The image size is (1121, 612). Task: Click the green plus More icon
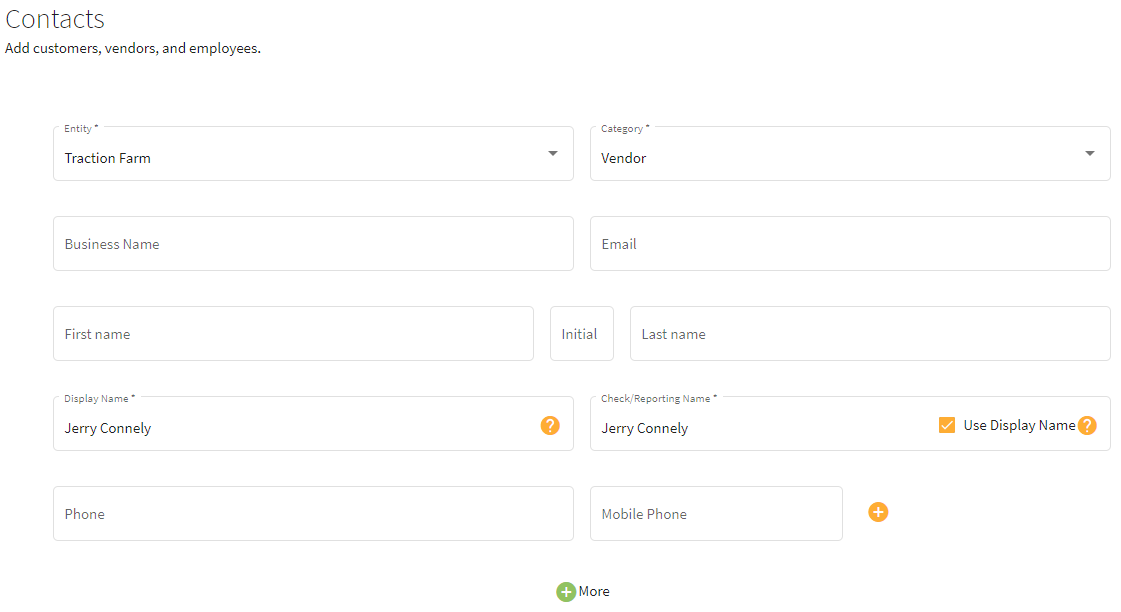click(566, 592)
